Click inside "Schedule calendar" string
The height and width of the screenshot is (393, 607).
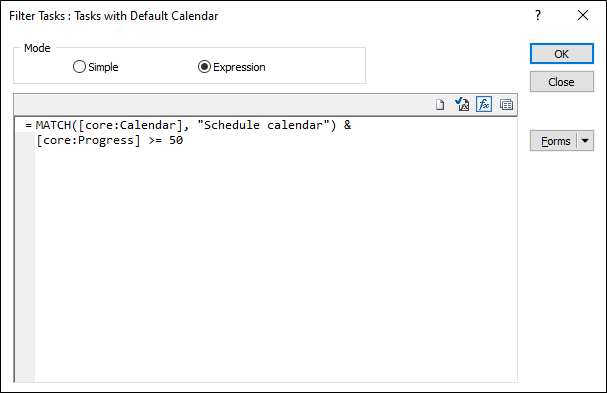point(263,125)
